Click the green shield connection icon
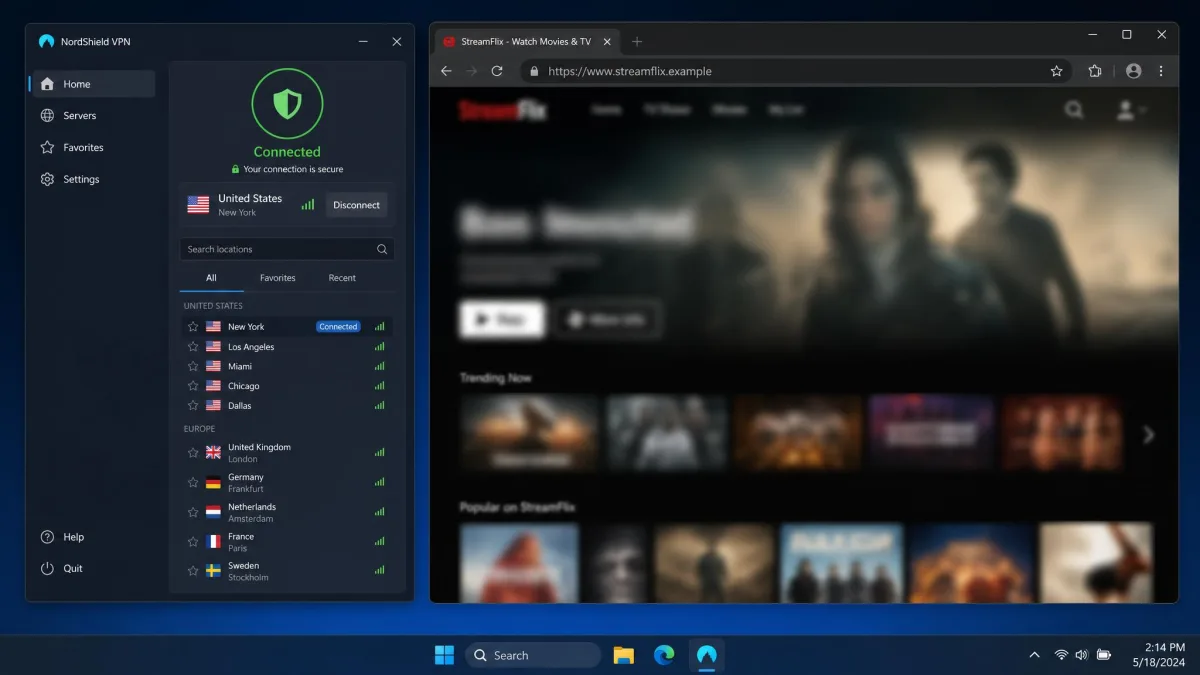Viewport: 1200px width, 675px height. click(x=287, y=102)
